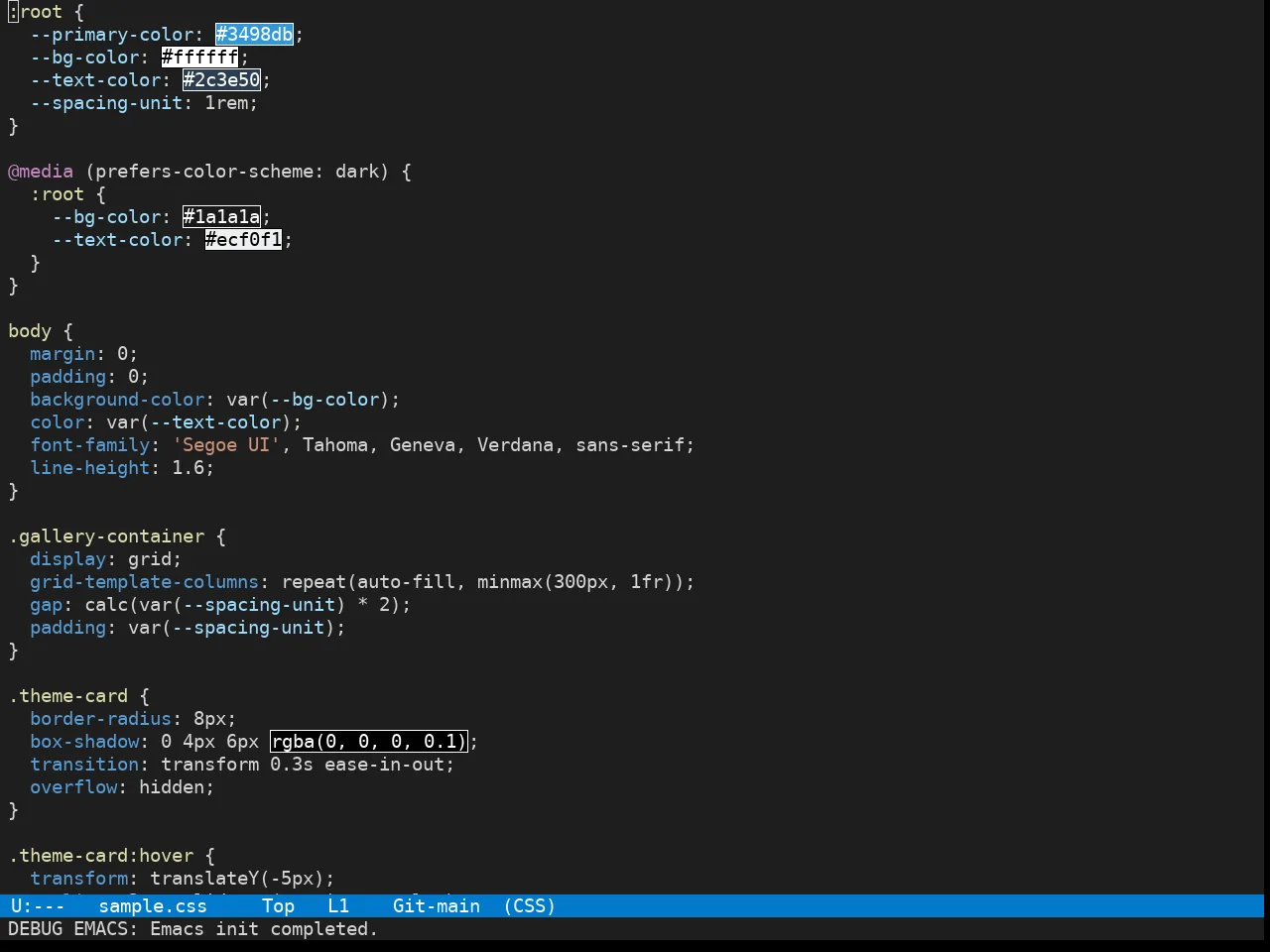Click grid-template-columns property

click(145, 582)
